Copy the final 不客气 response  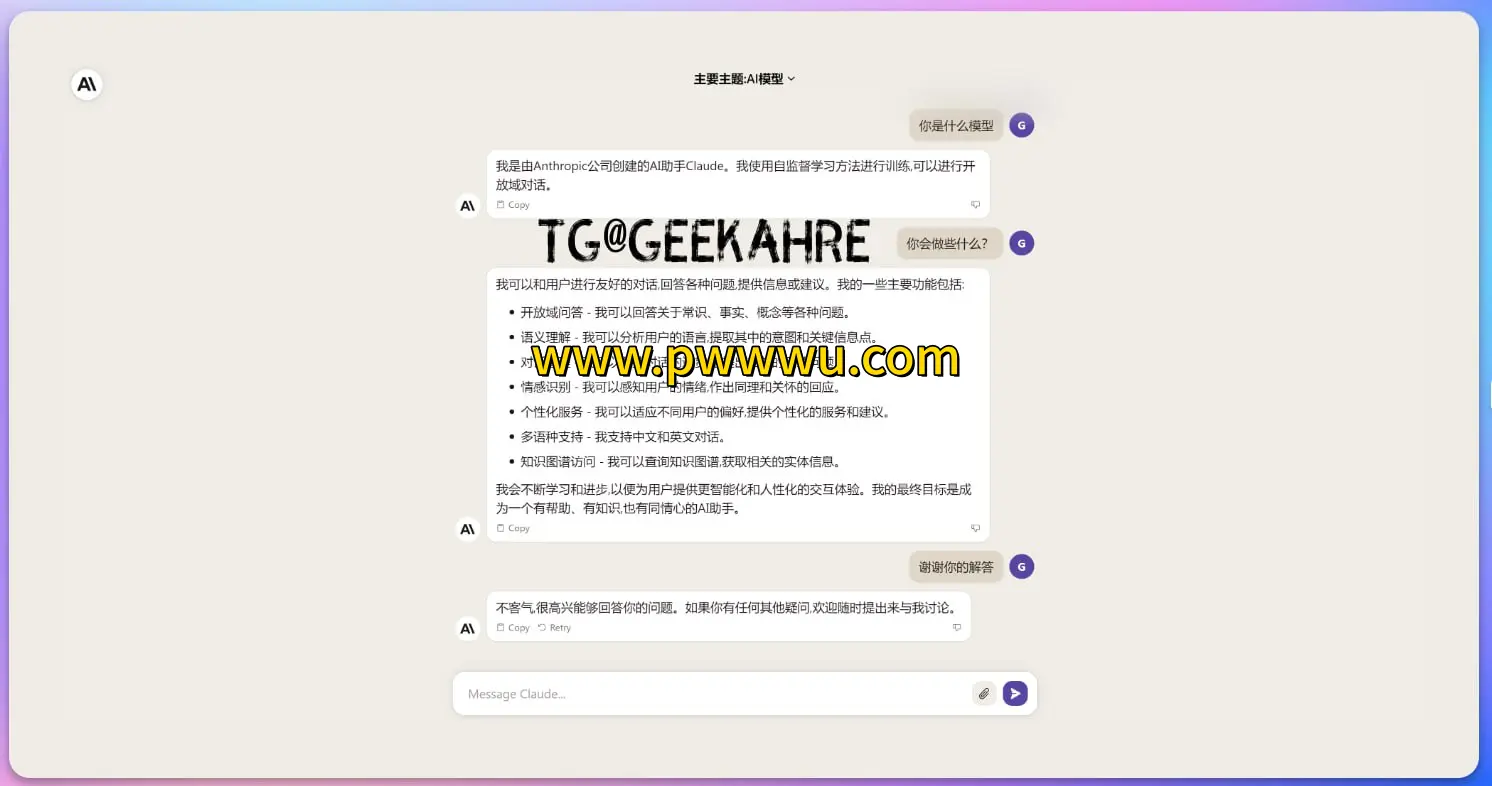pyautogui.click(x=513, y=628)
